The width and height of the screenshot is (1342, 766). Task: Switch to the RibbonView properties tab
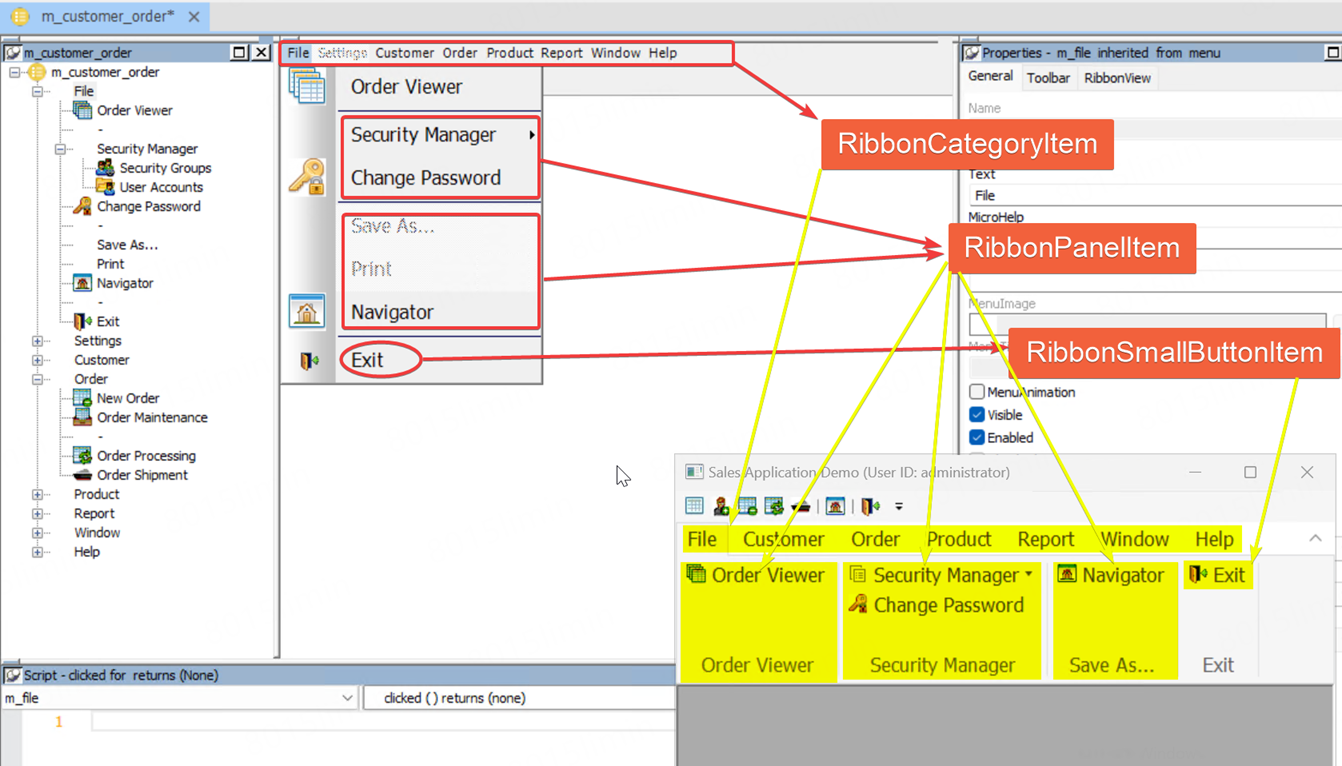point(1117,78)
